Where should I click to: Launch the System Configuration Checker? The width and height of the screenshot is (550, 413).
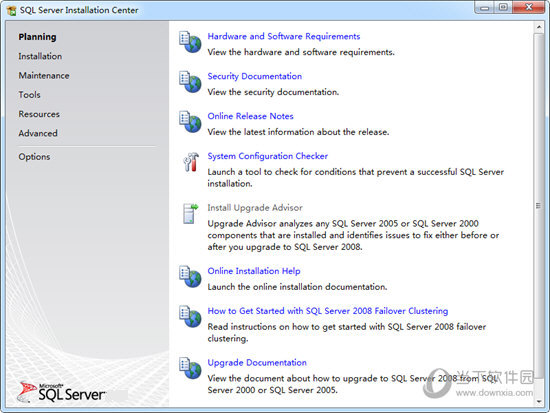coord(267,156)
